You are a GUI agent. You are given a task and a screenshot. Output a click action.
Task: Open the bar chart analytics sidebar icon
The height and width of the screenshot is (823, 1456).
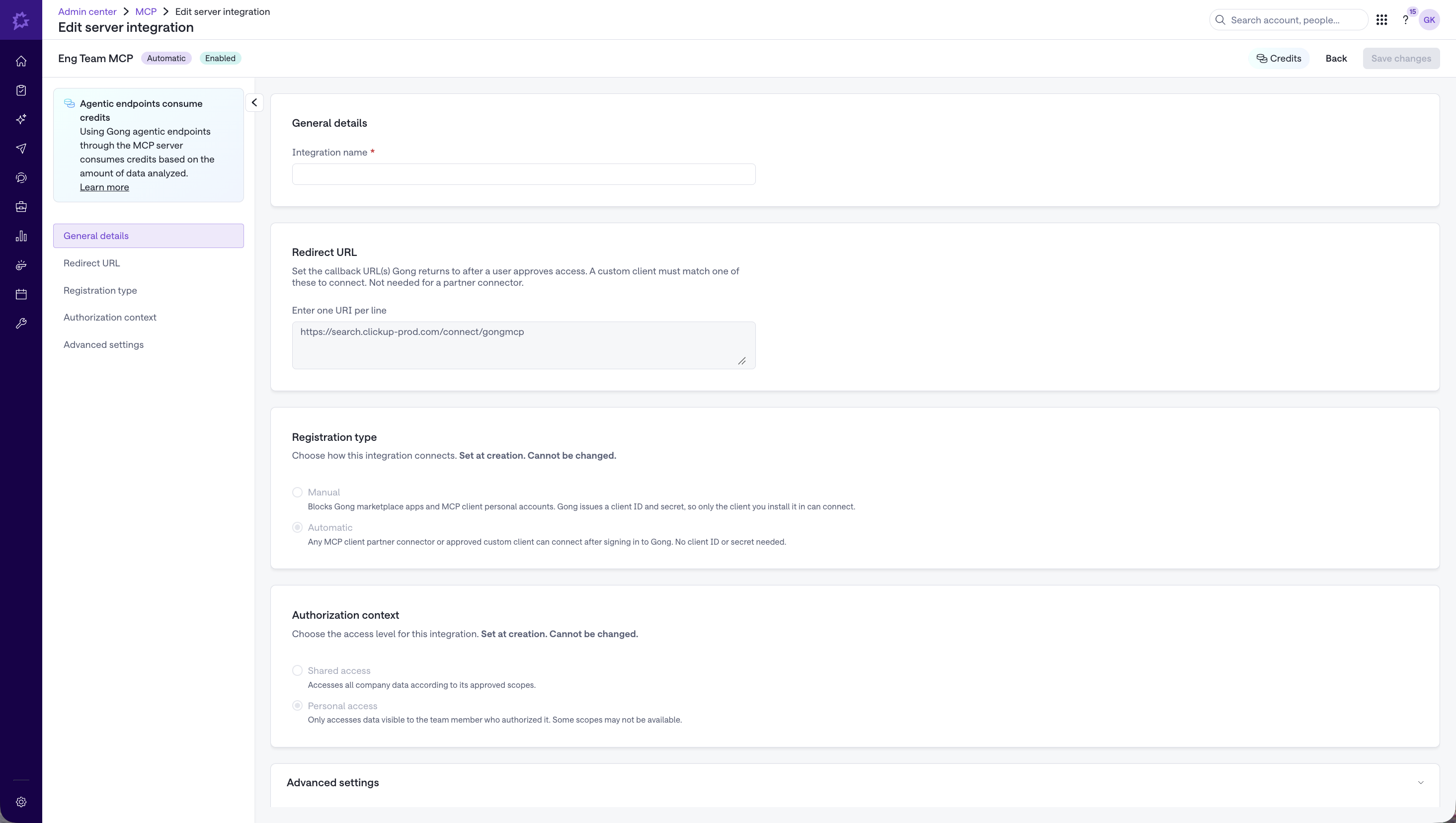21,236
